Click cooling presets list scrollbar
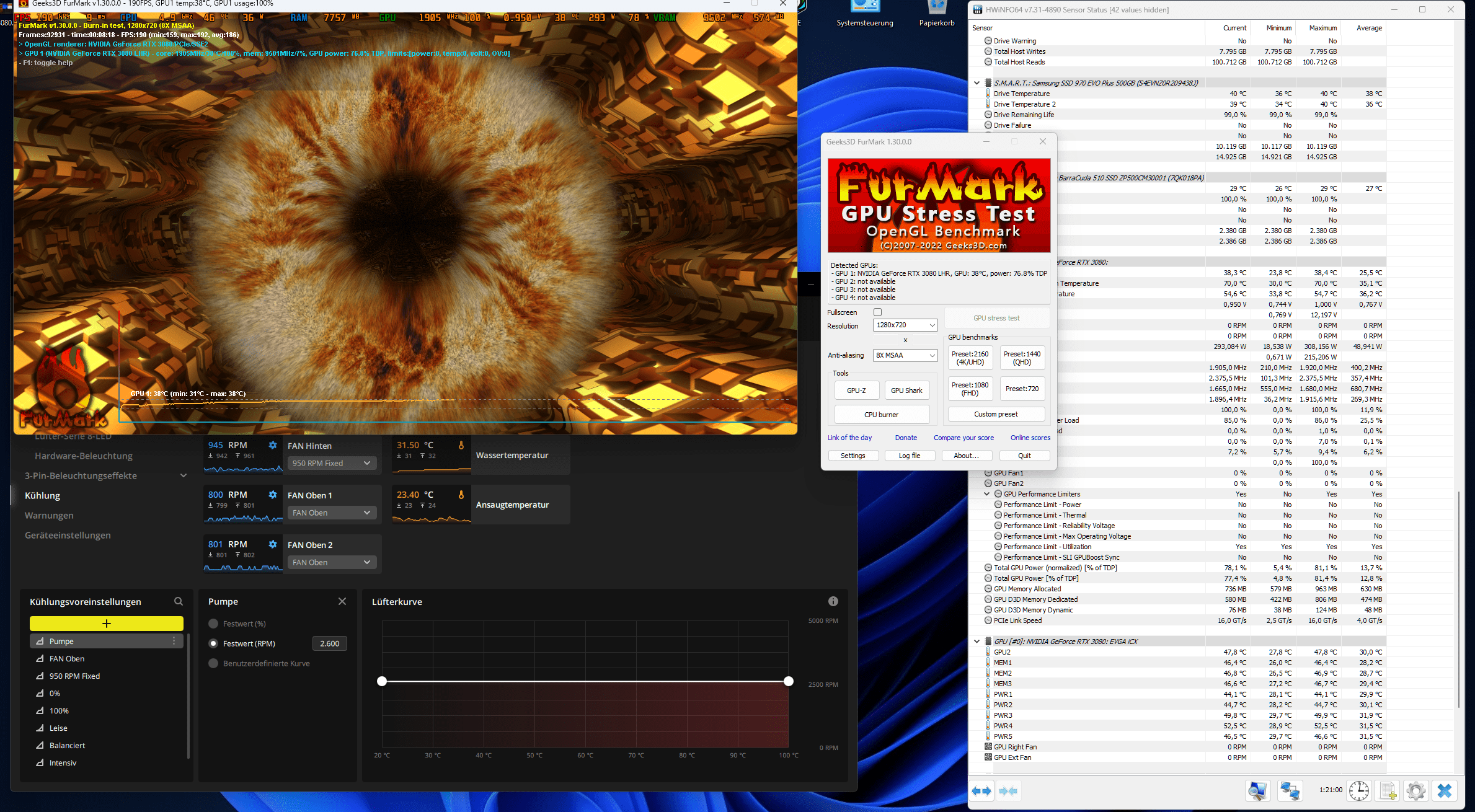 pyautogui.click(x=188, y=695)
